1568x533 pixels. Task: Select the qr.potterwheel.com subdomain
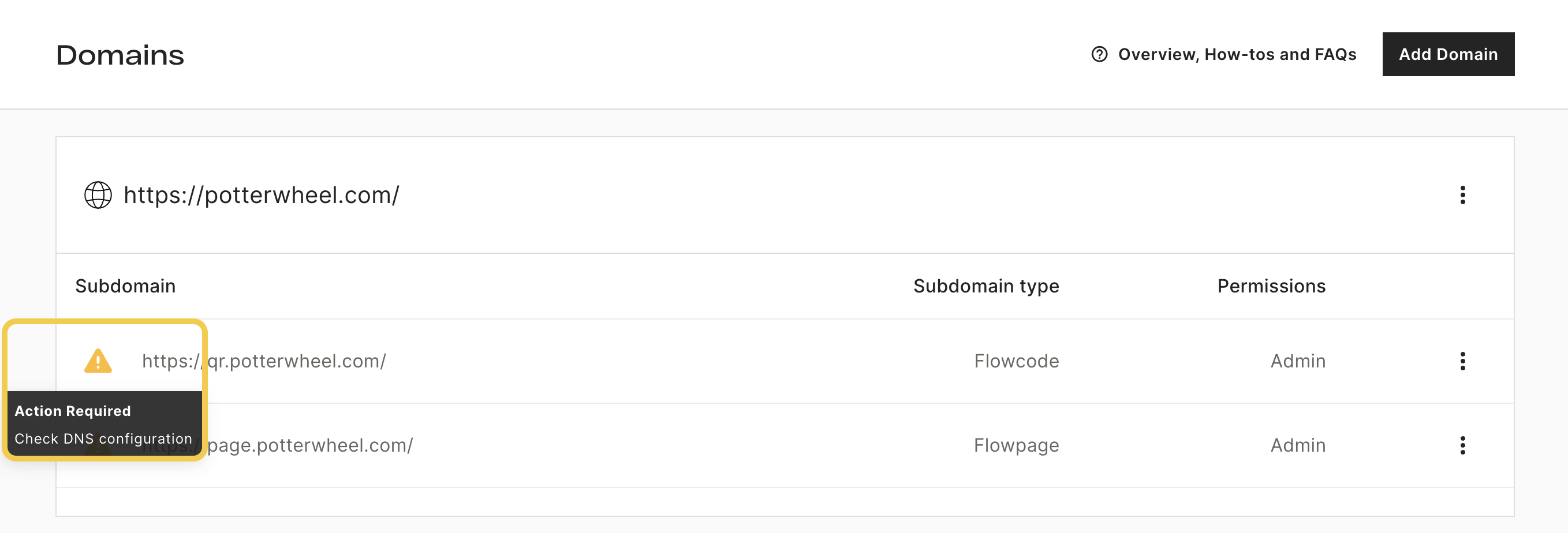pos(264,362)
